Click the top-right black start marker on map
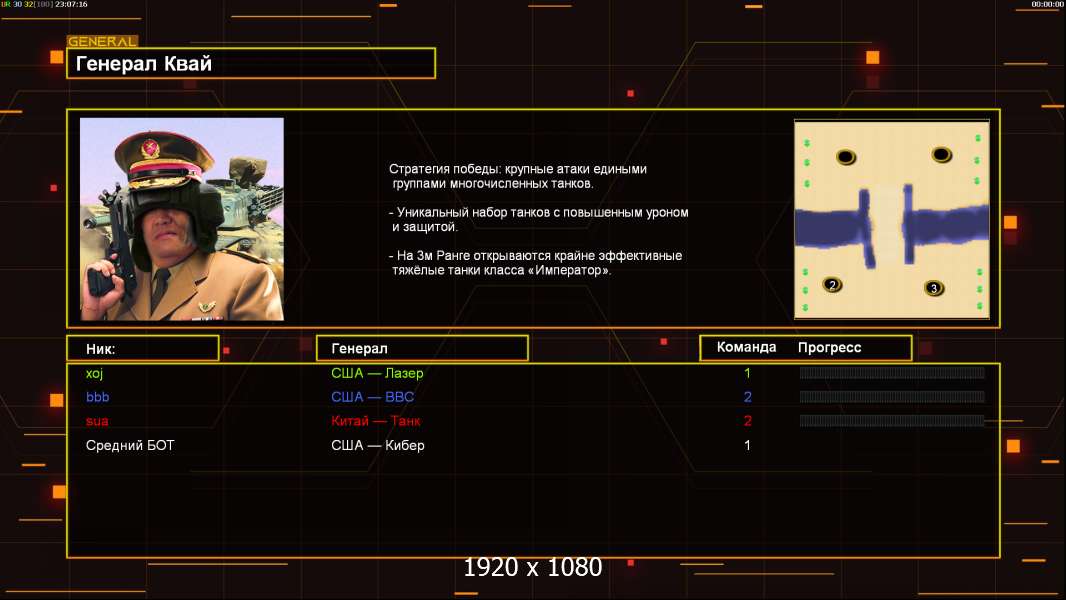The width and height of the screenshot is (1066, 600). pyautogui.click(x=942, y=154)
